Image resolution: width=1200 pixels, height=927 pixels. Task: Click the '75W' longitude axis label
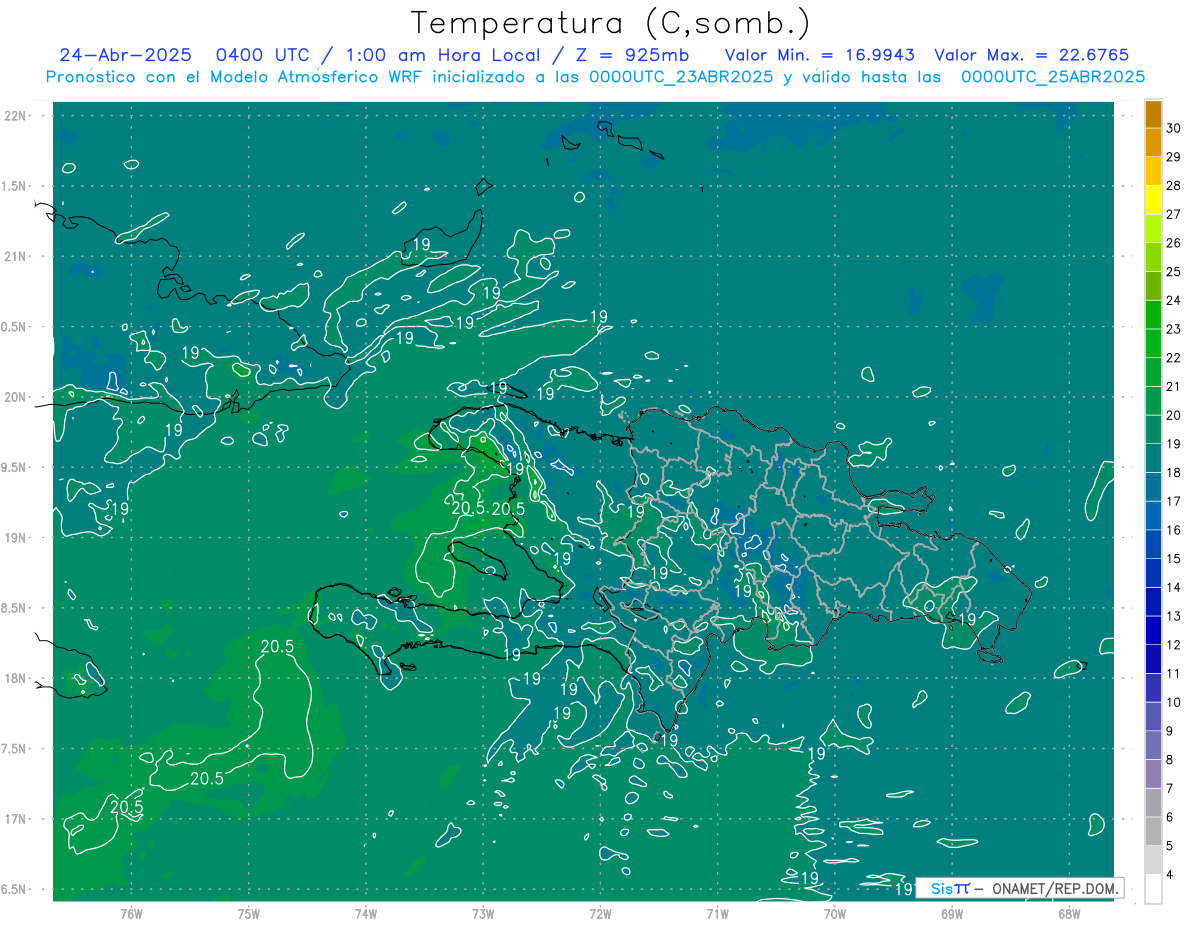click(x=248, y=914)
